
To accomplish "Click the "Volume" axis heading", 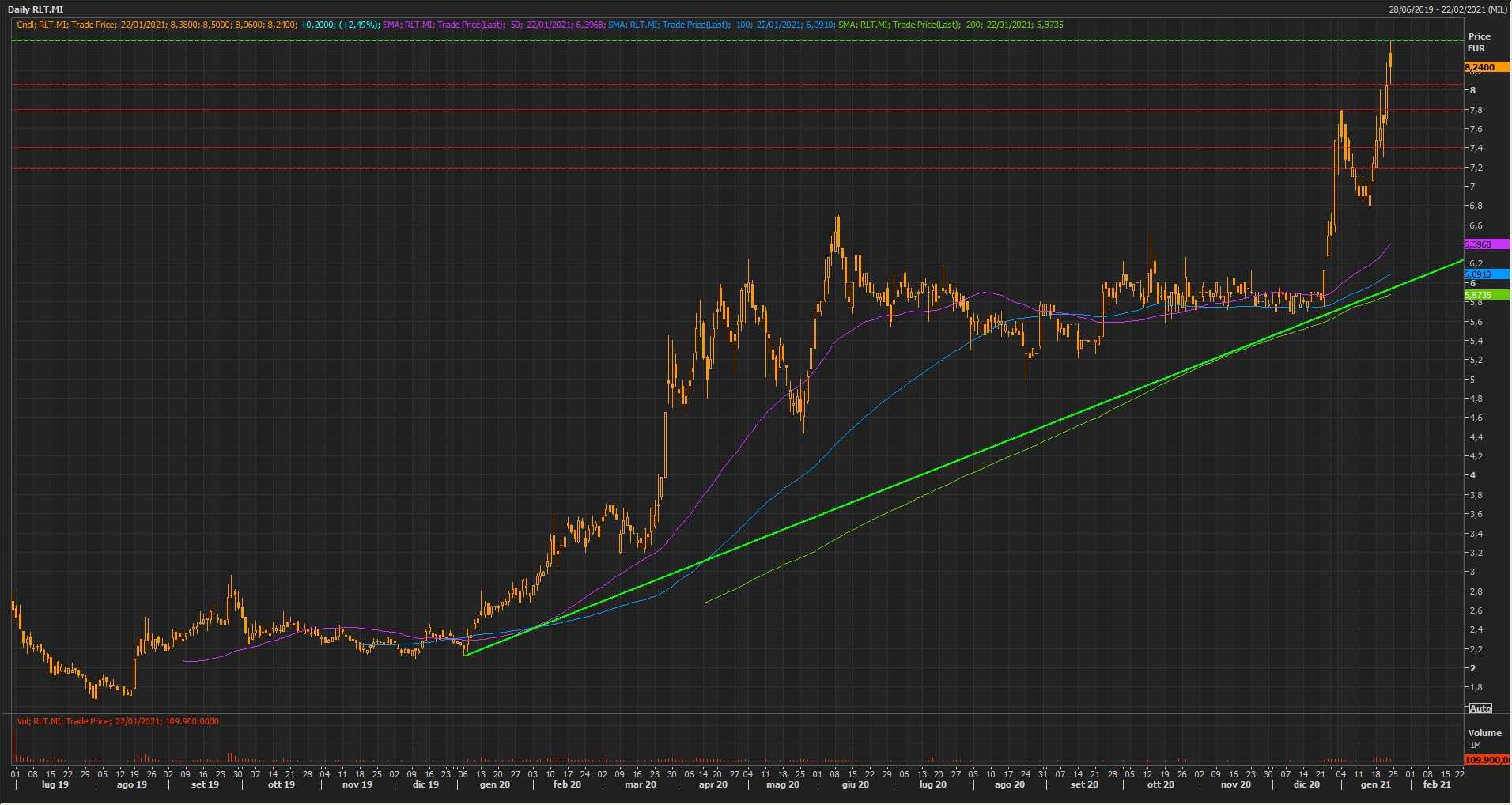I will 1484,733.
